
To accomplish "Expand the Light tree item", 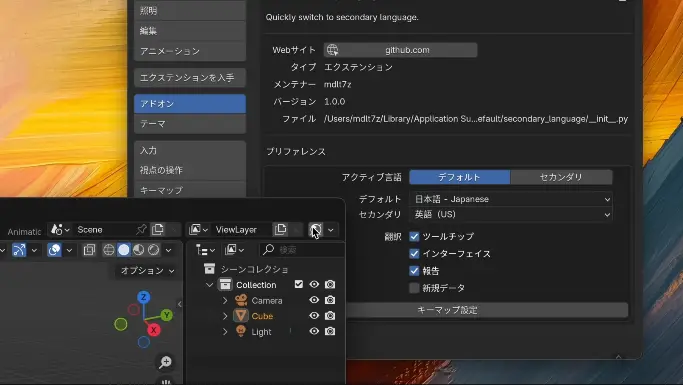I will click(225, 332).
